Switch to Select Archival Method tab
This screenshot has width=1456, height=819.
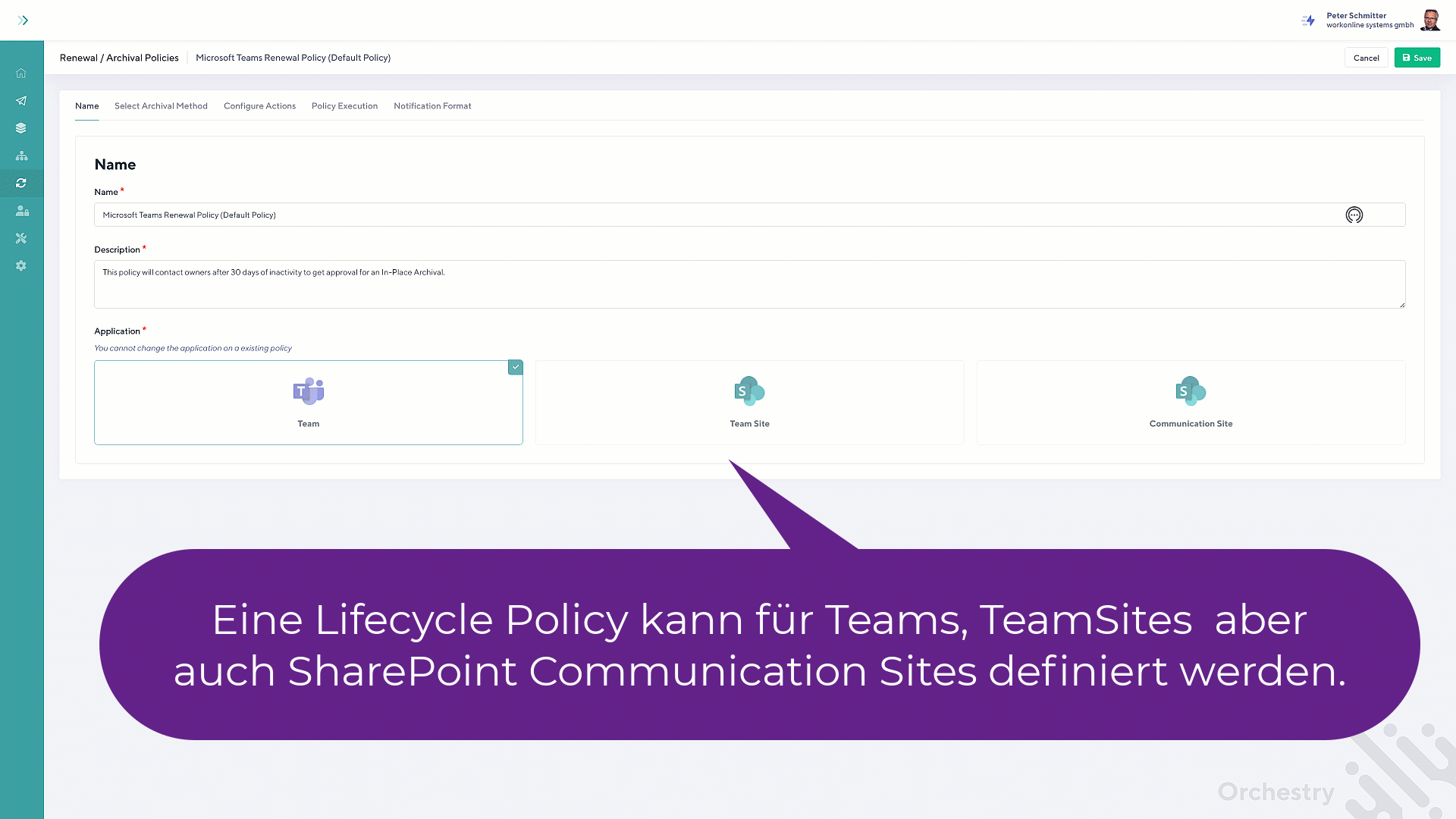click(161, 106)
